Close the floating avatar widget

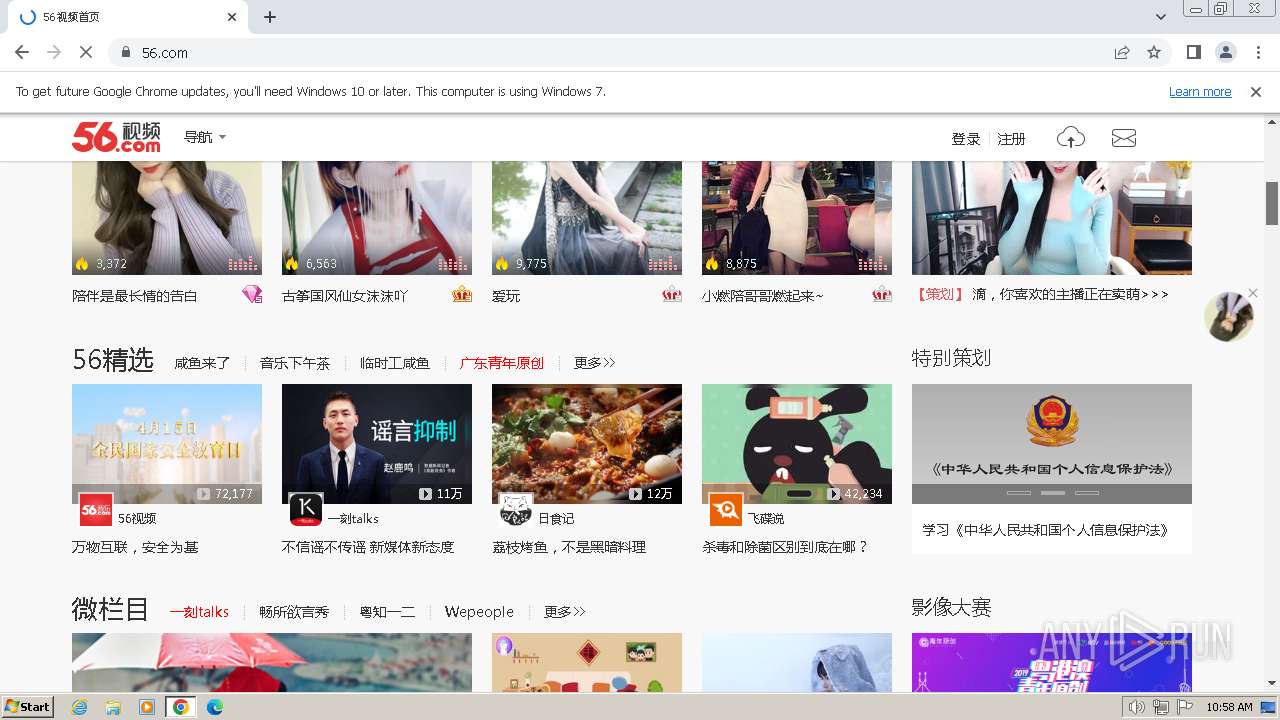point(1252,293)
